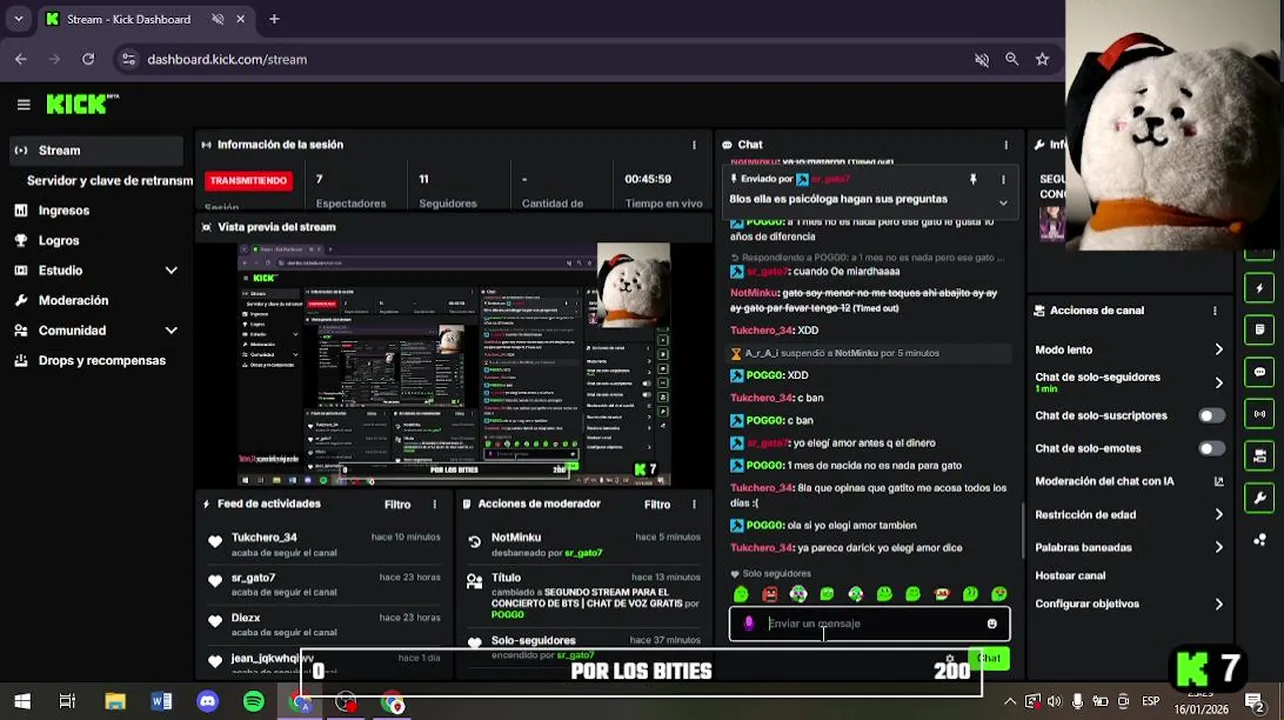Open the emoji picker in message box

pos(992,624)
